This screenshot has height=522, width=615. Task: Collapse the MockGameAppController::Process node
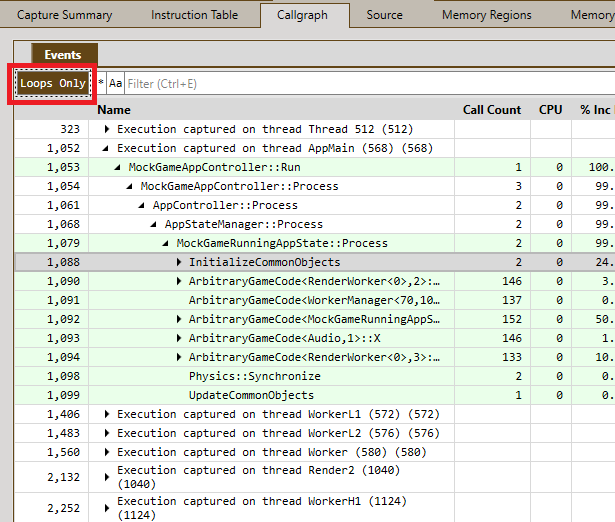click(x=129, y=186)
